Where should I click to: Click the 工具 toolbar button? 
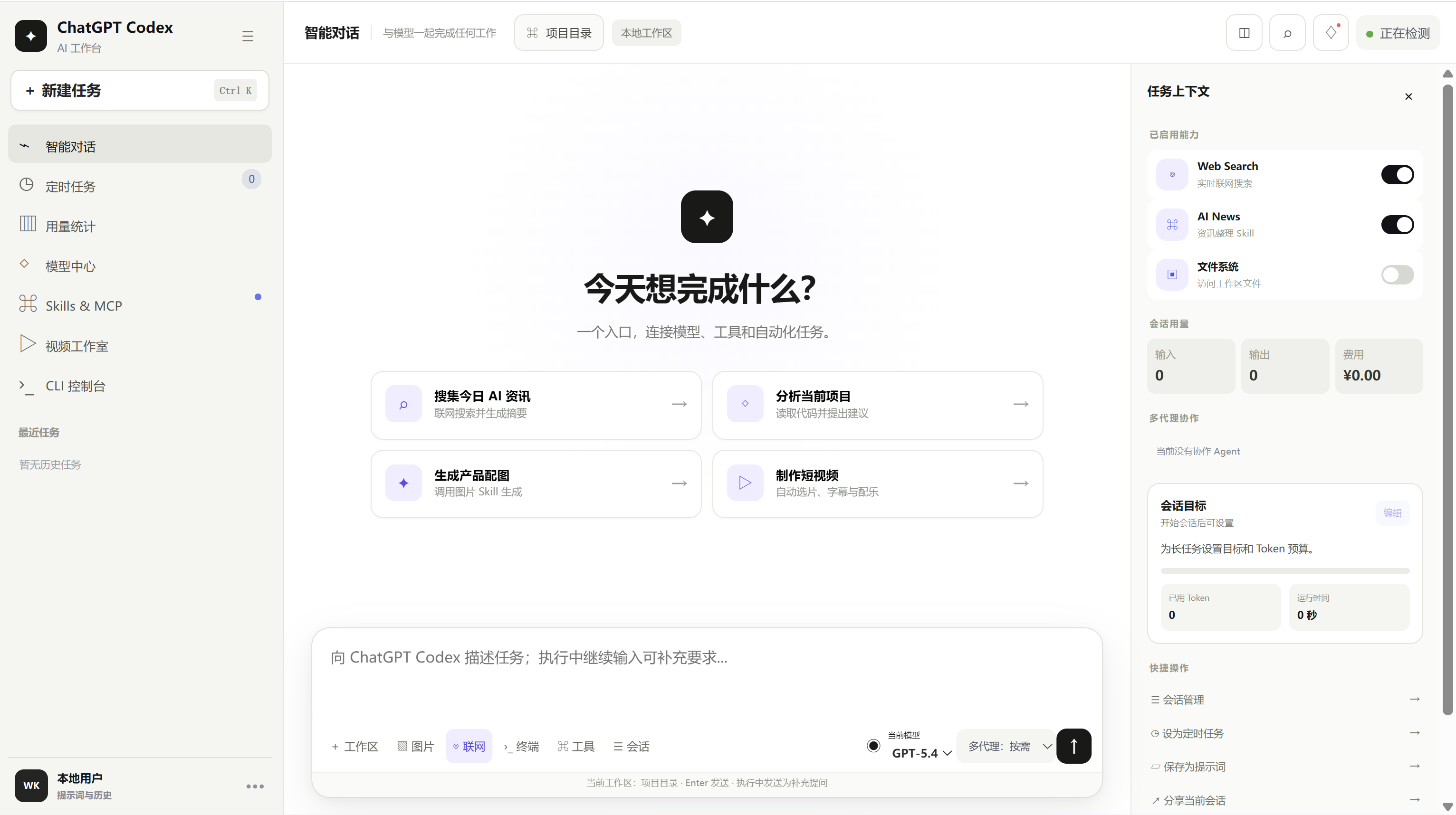pos(576,747)
